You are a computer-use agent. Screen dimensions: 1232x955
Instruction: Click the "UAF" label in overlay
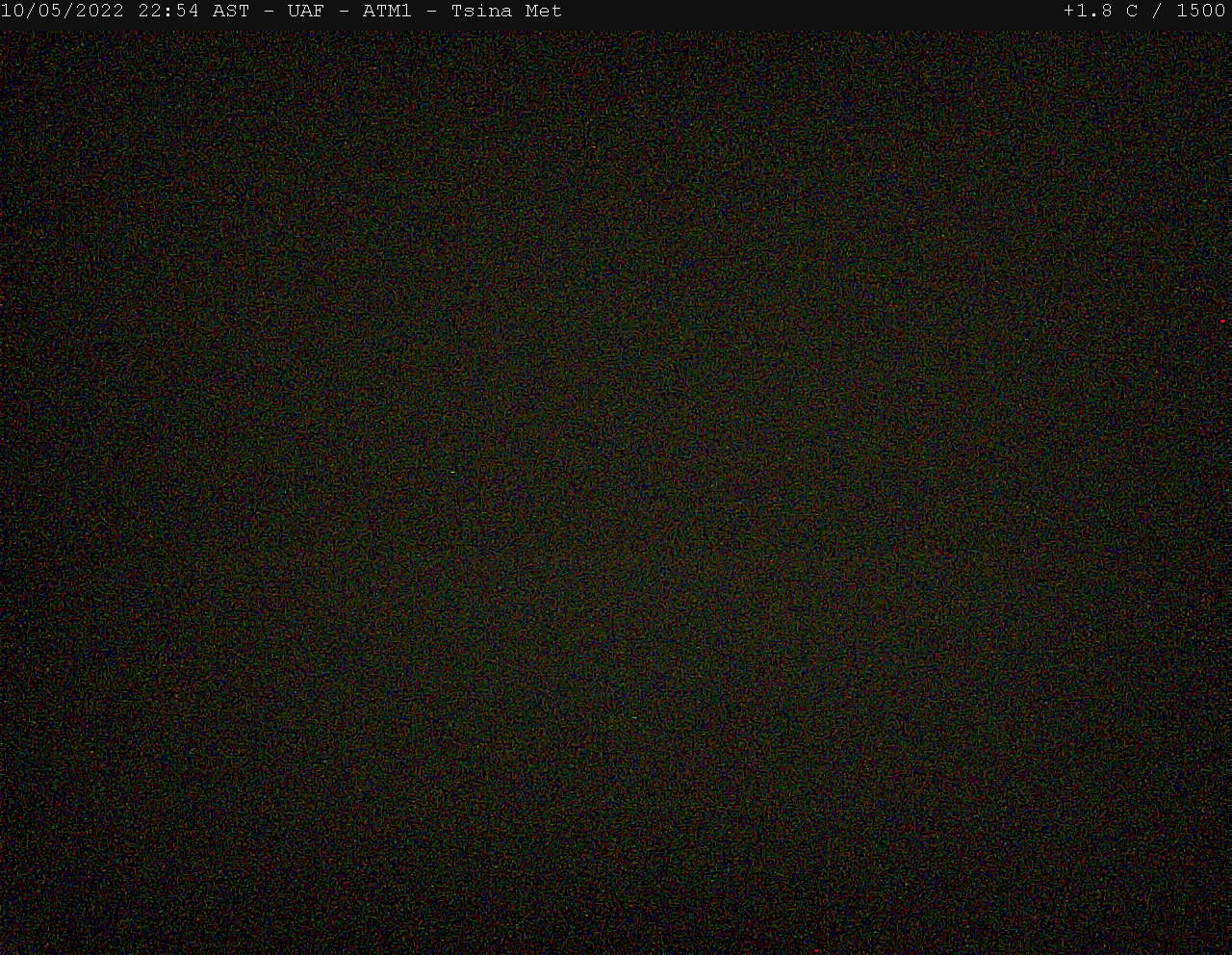305,12
